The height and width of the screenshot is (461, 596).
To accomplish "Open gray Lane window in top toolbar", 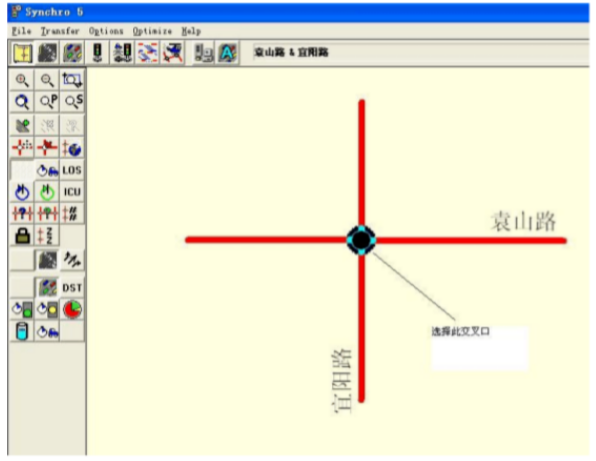I will tap(48, 53).
